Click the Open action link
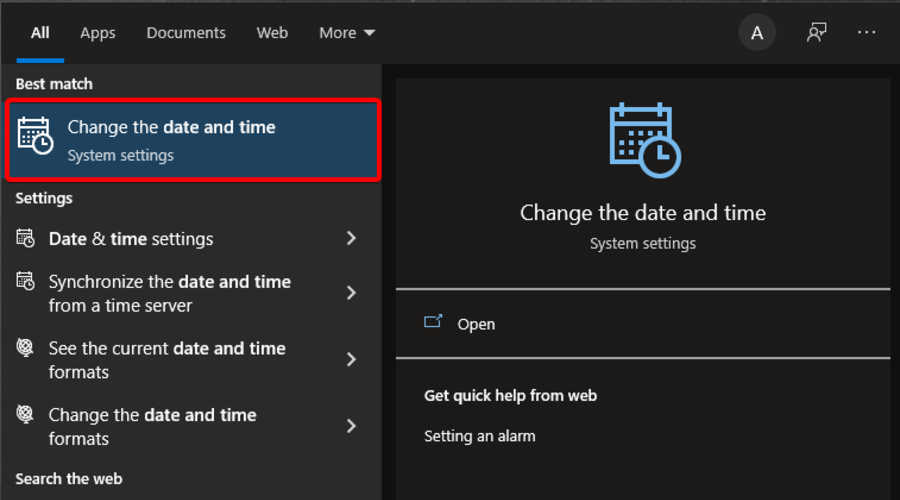 point(476,324)
